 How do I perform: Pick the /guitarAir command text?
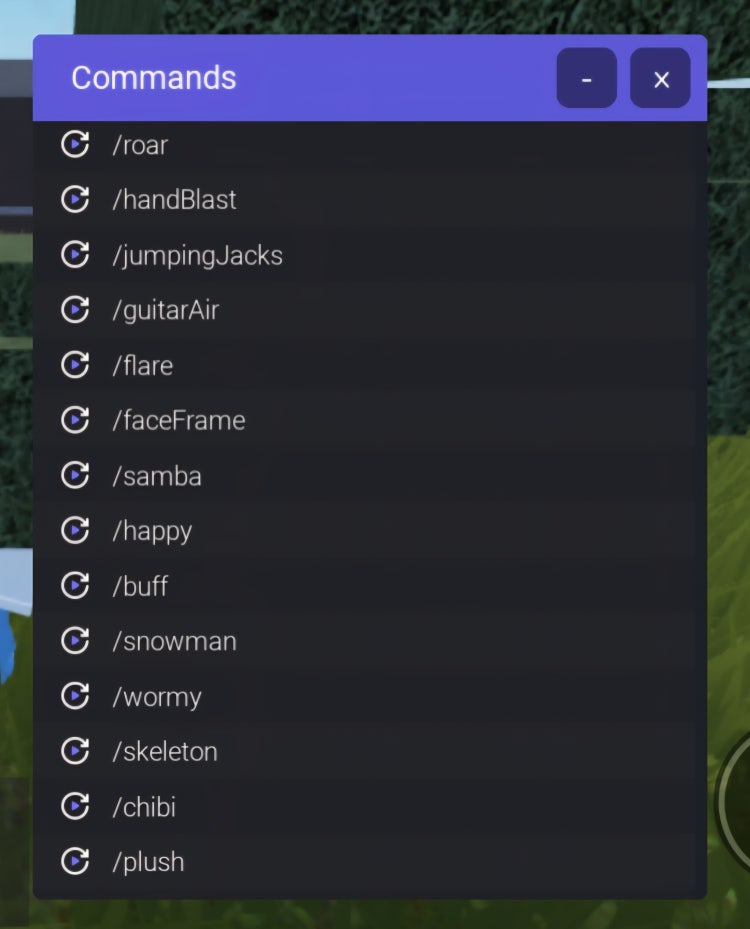tap(166, 311)
